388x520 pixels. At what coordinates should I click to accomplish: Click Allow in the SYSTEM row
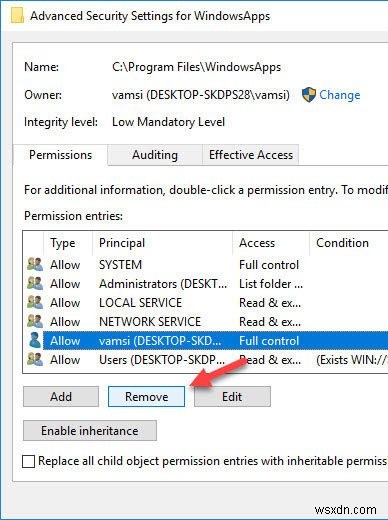tap(65, 265)
